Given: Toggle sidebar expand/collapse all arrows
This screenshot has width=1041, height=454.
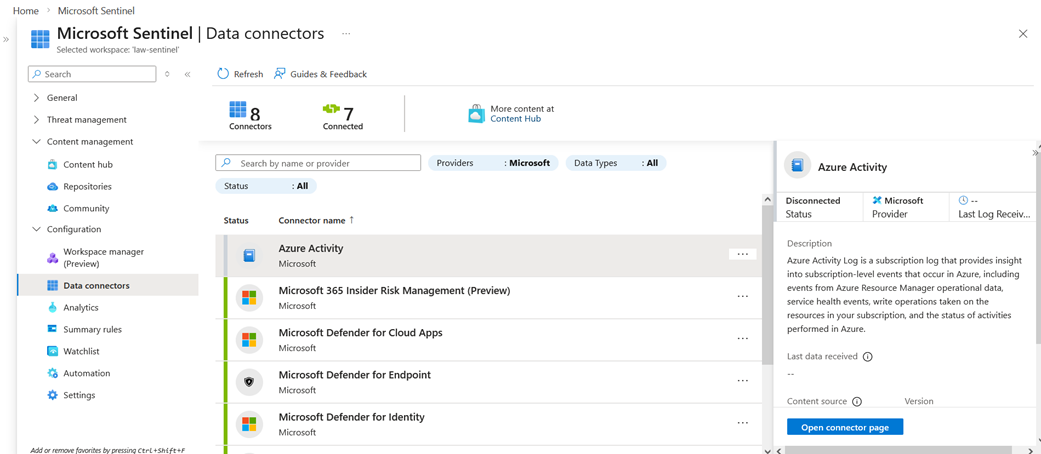Looking at the screenshot, I should pyautogui.click(x=167, y=74).
